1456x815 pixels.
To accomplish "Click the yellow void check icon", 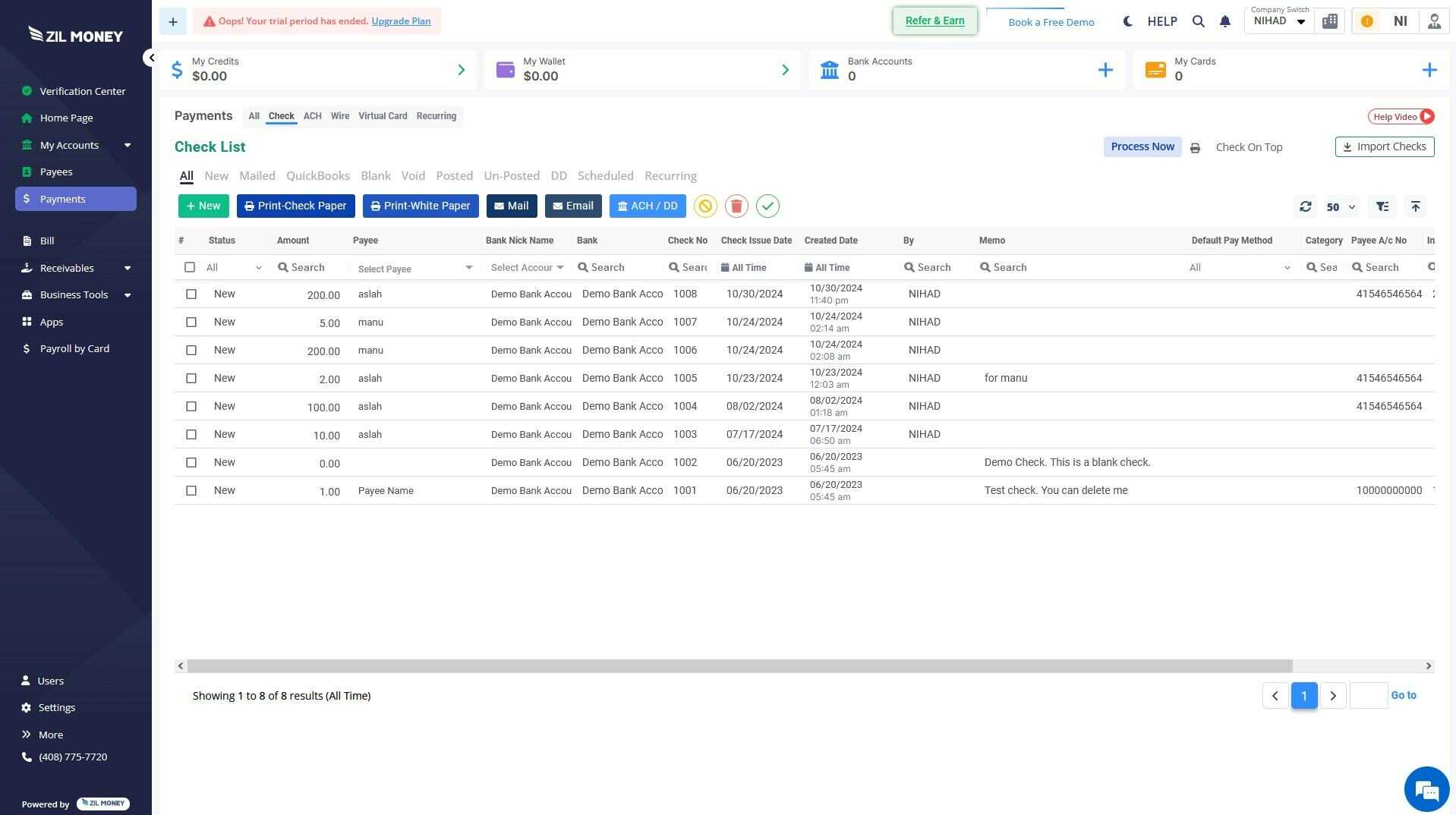I will point(704,206).
